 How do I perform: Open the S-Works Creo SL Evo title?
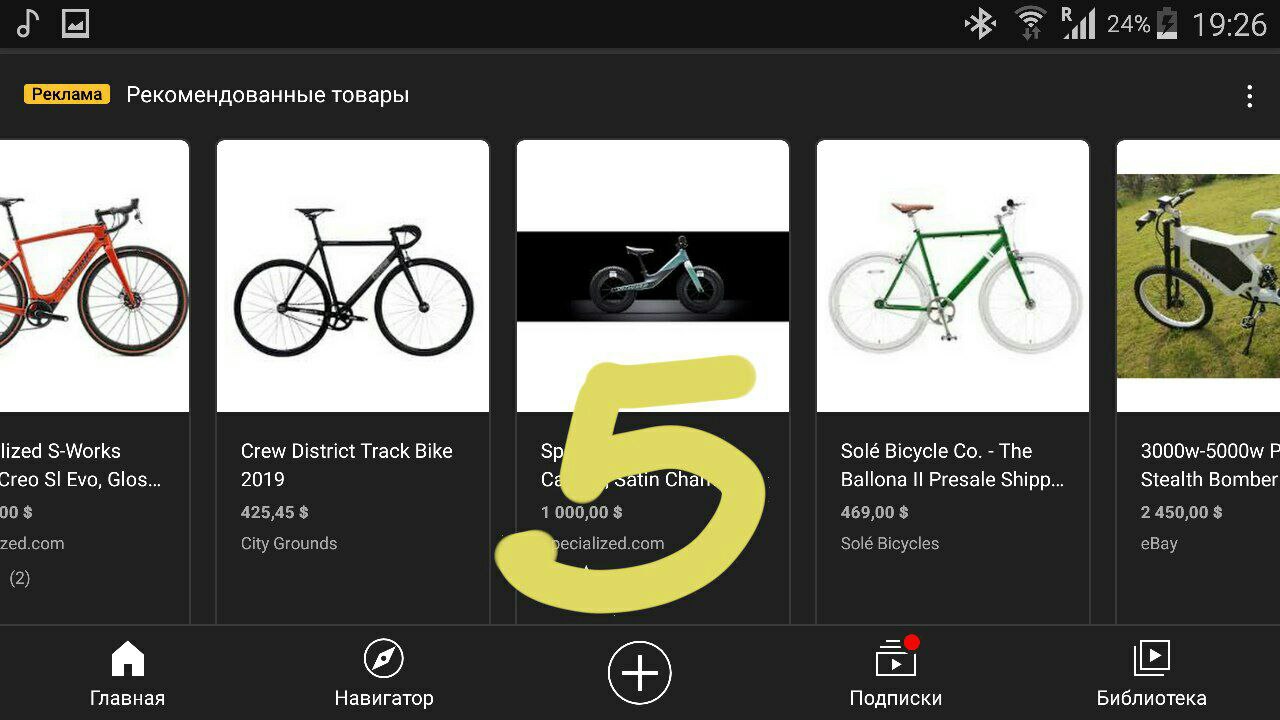coord(80,465)
